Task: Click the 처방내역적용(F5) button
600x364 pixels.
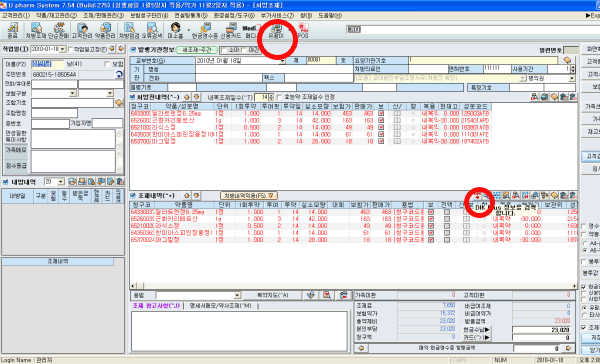Action: [x=248, y=196]
